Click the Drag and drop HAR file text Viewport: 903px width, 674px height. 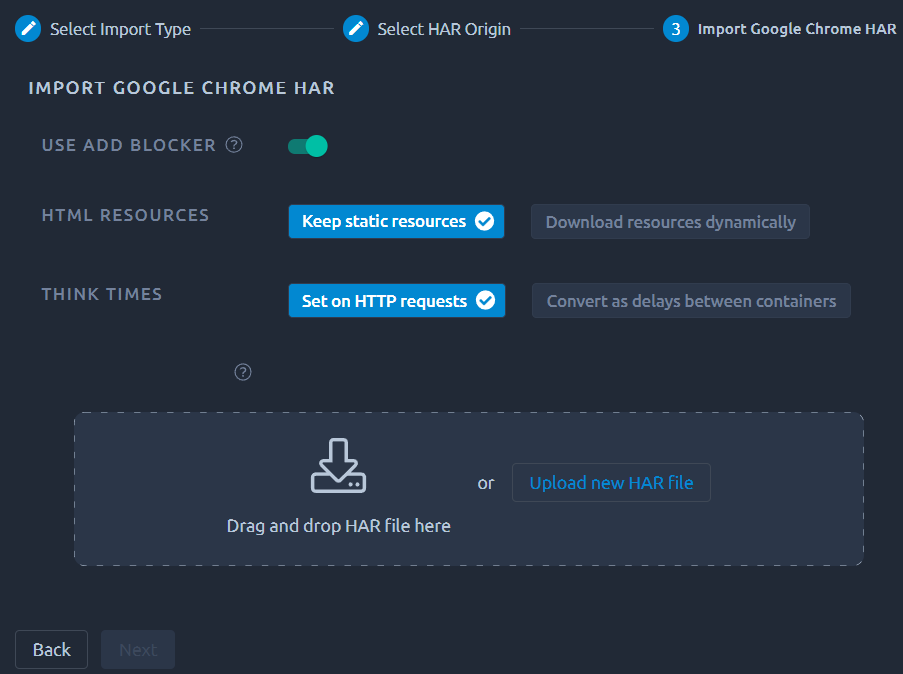coord(339,526)
